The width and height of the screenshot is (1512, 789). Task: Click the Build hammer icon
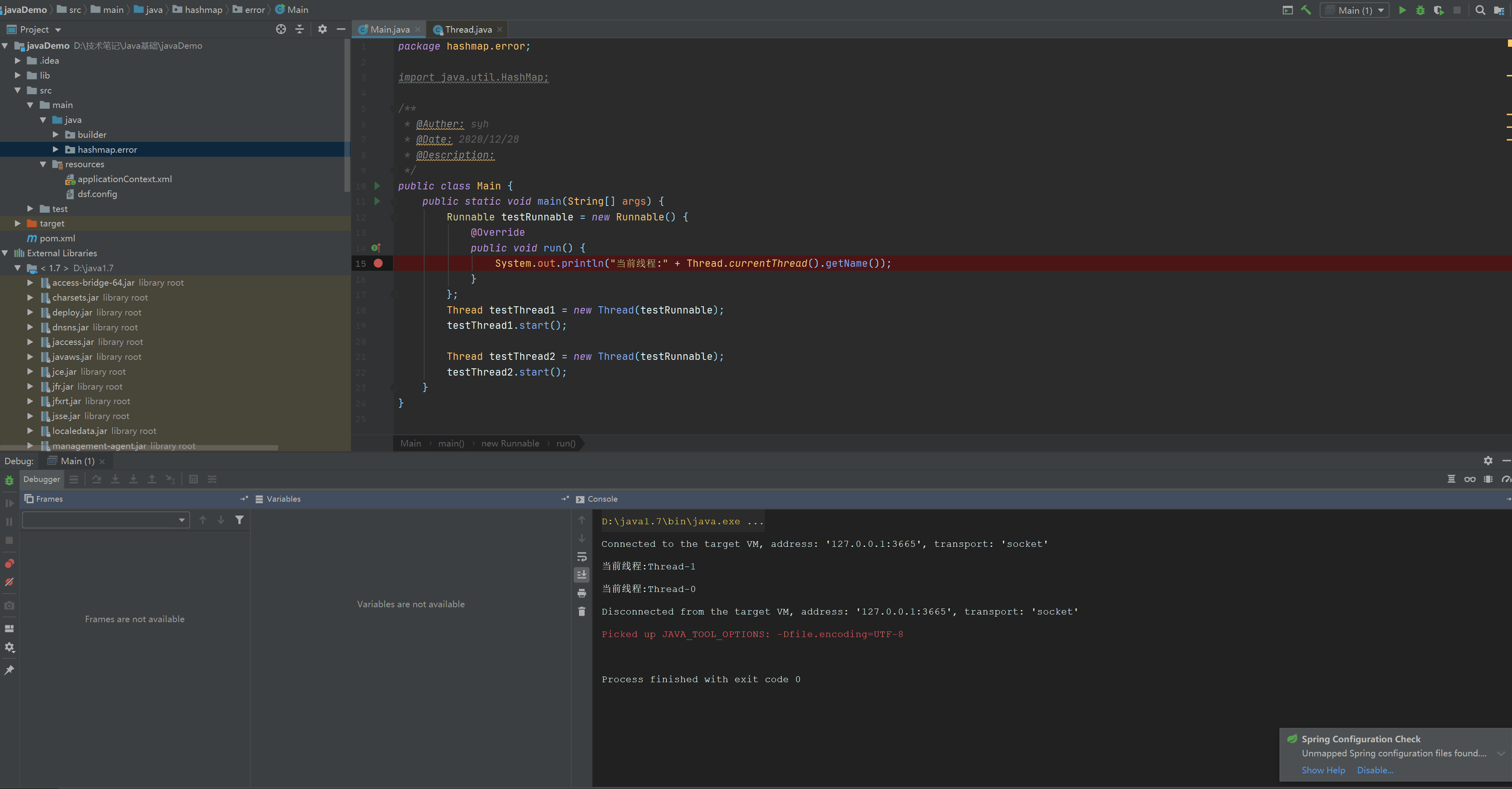tap(1306, 10)
